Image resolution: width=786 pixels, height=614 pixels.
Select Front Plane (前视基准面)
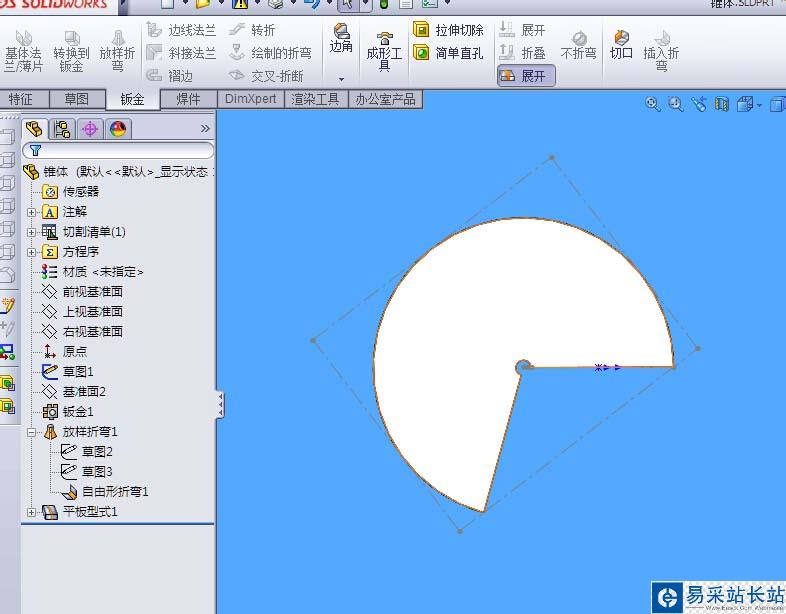(x=83, y=292)
